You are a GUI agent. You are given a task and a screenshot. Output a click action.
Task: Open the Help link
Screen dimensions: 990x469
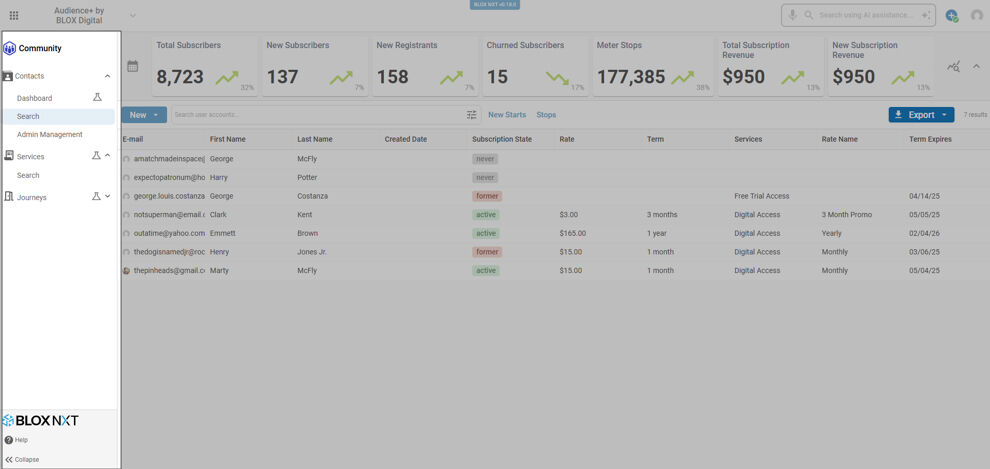(x=21, y=440)
